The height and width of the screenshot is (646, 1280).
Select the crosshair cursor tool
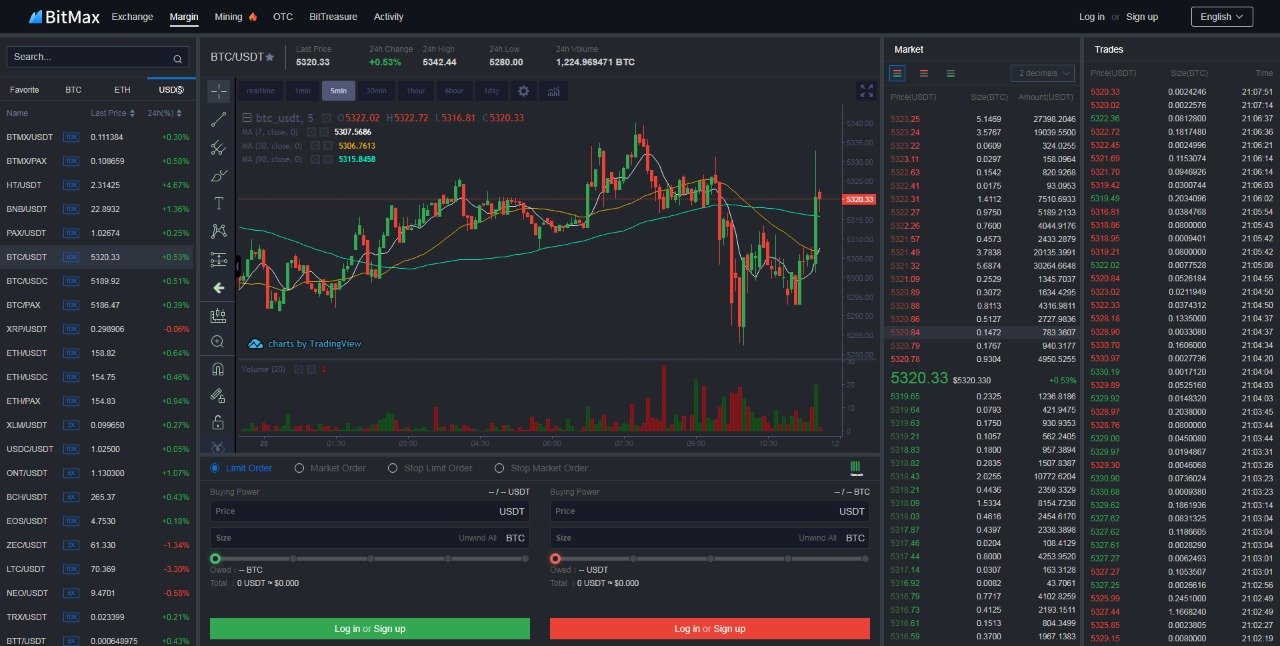point(219,92)
